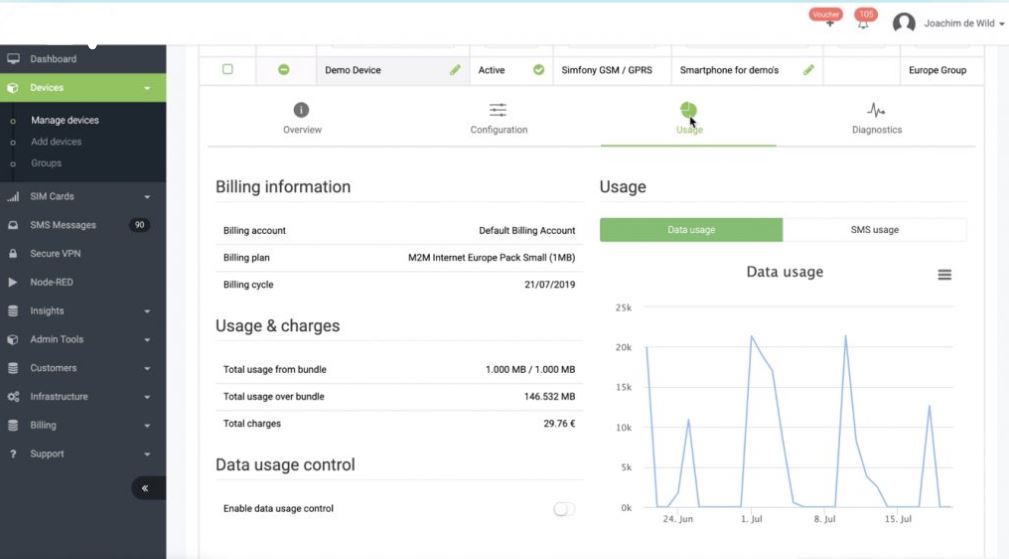Click the Billing cycle 21/07/2019 value
The width and height of the screenshot is (1009, 559).
pos(550,284)
